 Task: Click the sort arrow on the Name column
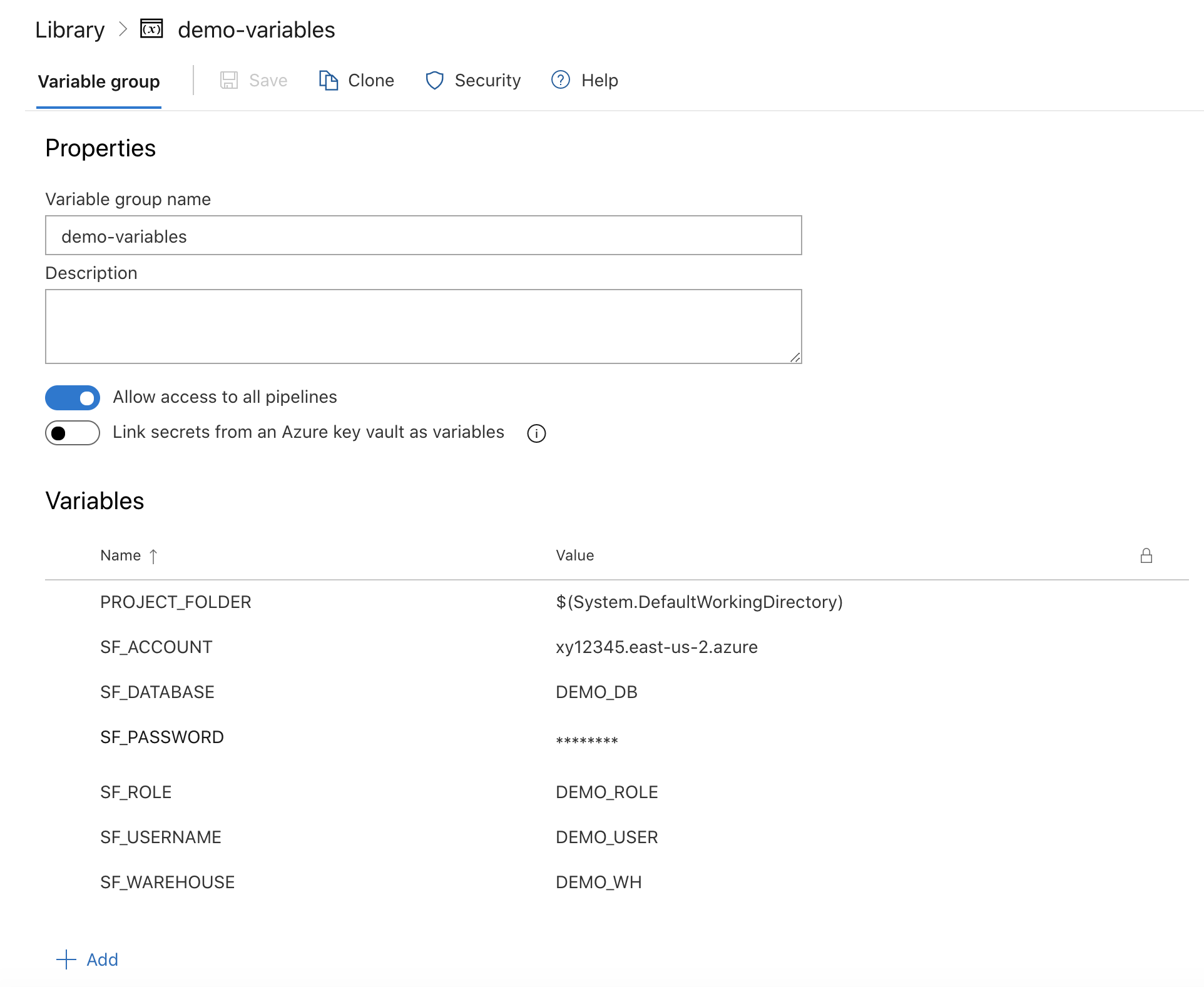[153, 555]
